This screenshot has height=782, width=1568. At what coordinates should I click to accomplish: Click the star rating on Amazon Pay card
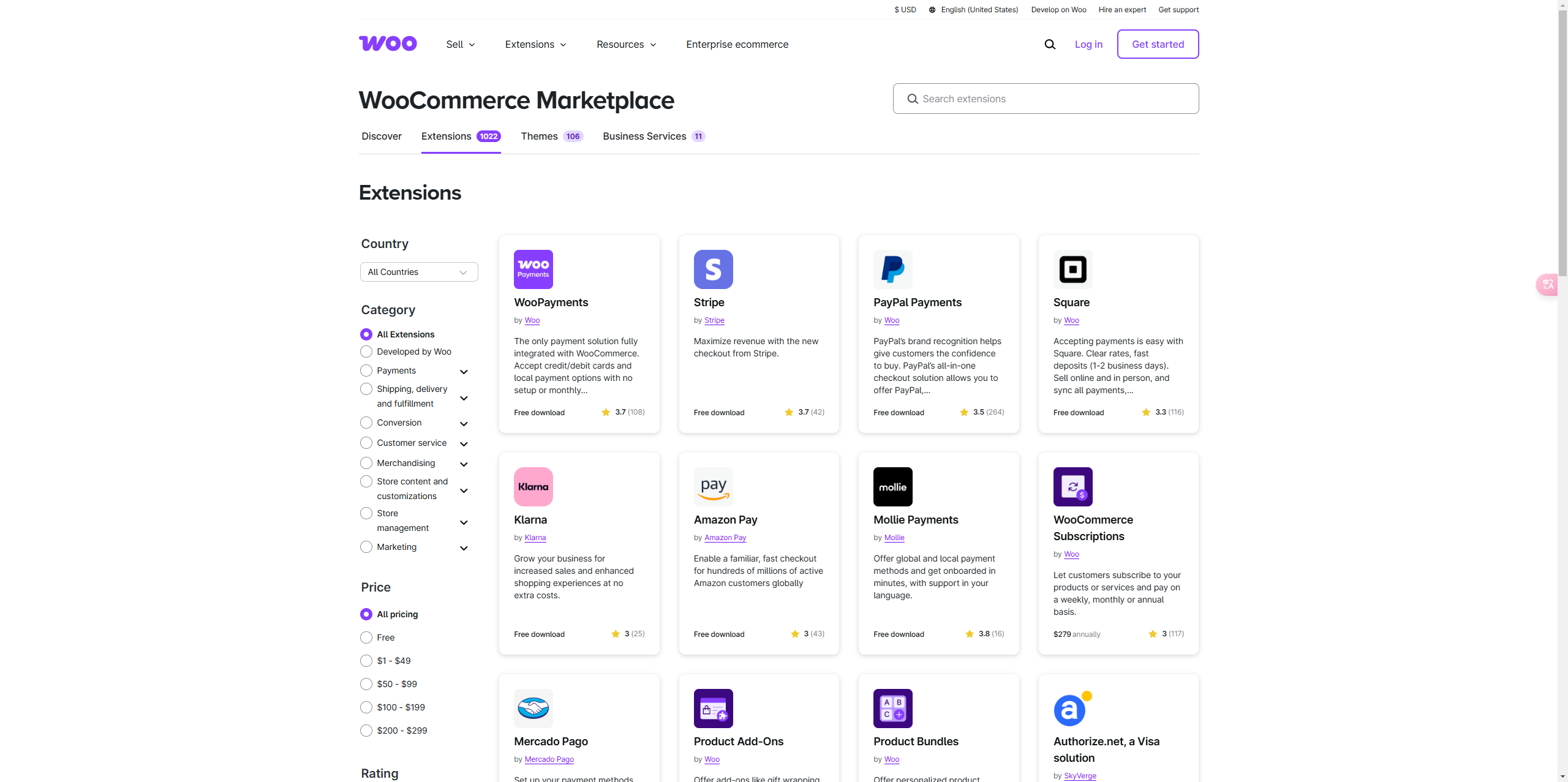(807, 634)
